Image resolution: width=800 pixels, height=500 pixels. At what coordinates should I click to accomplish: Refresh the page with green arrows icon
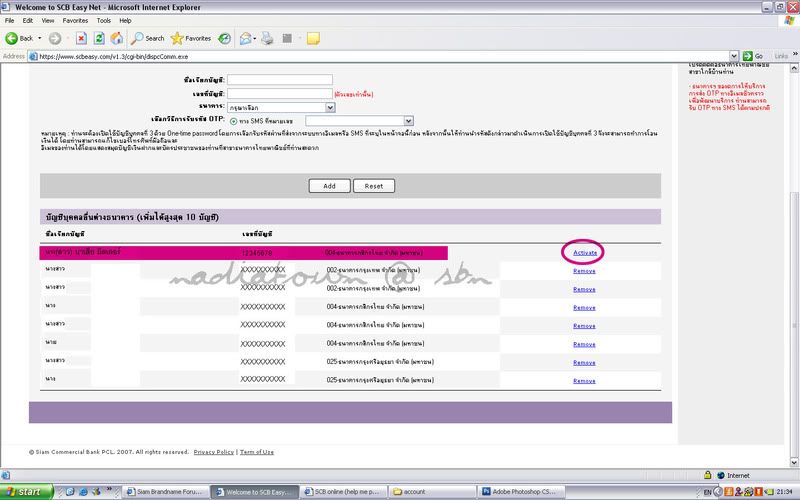tap(99, 38)
